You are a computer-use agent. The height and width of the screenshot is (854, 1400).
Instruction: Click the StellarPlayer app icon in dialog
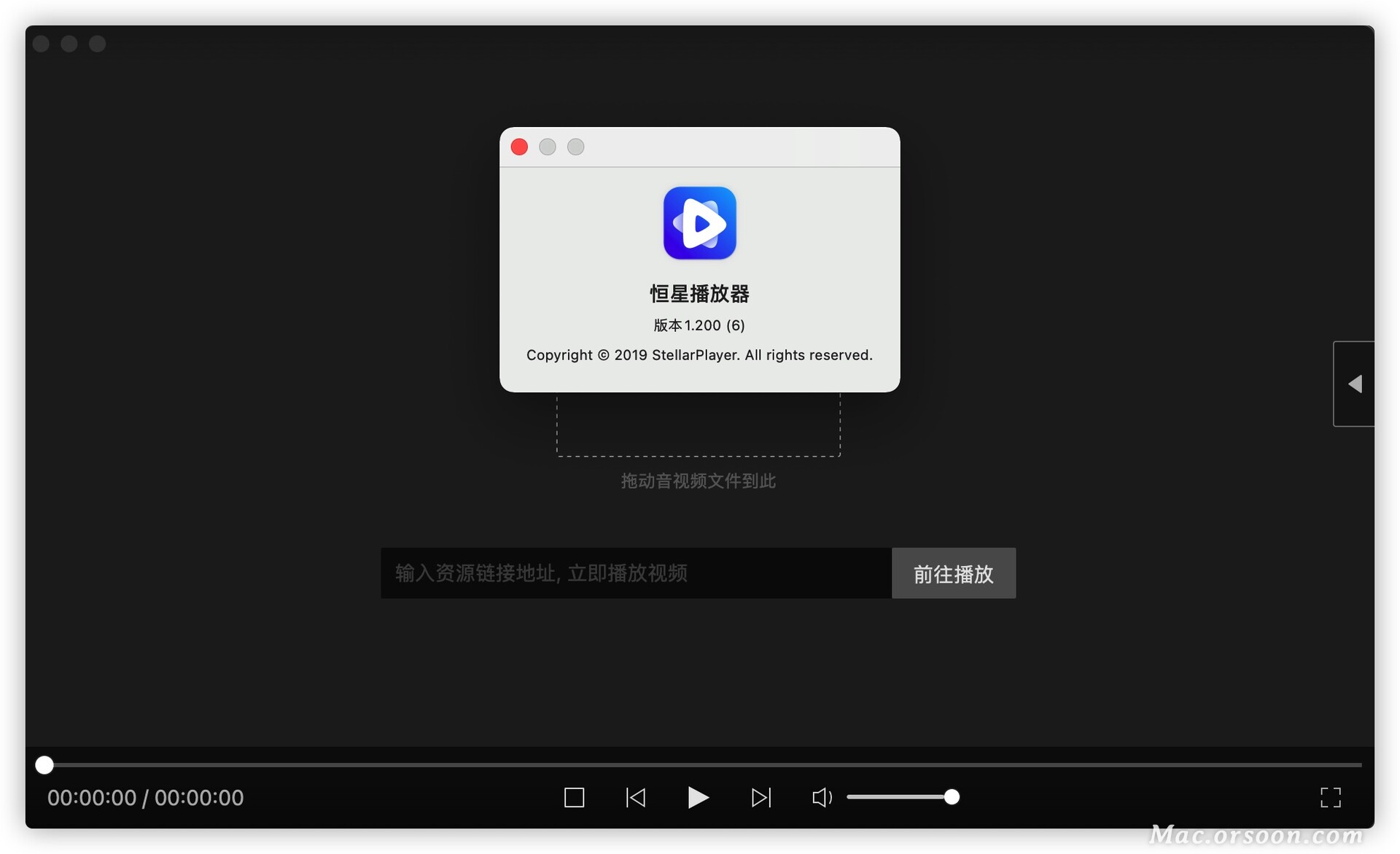click(x=699, y=222)
